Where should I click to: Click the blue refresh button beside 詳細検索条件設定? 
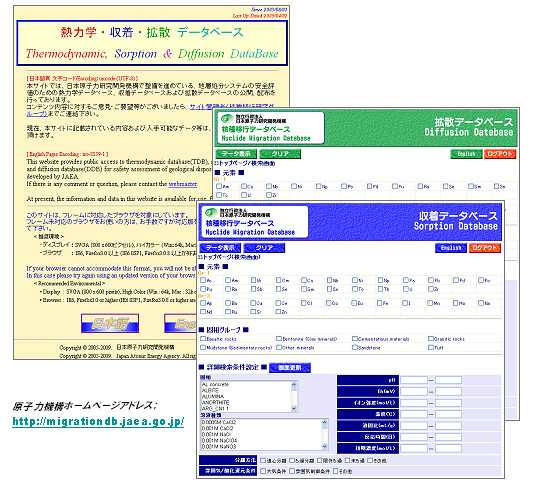click(290, 367)
